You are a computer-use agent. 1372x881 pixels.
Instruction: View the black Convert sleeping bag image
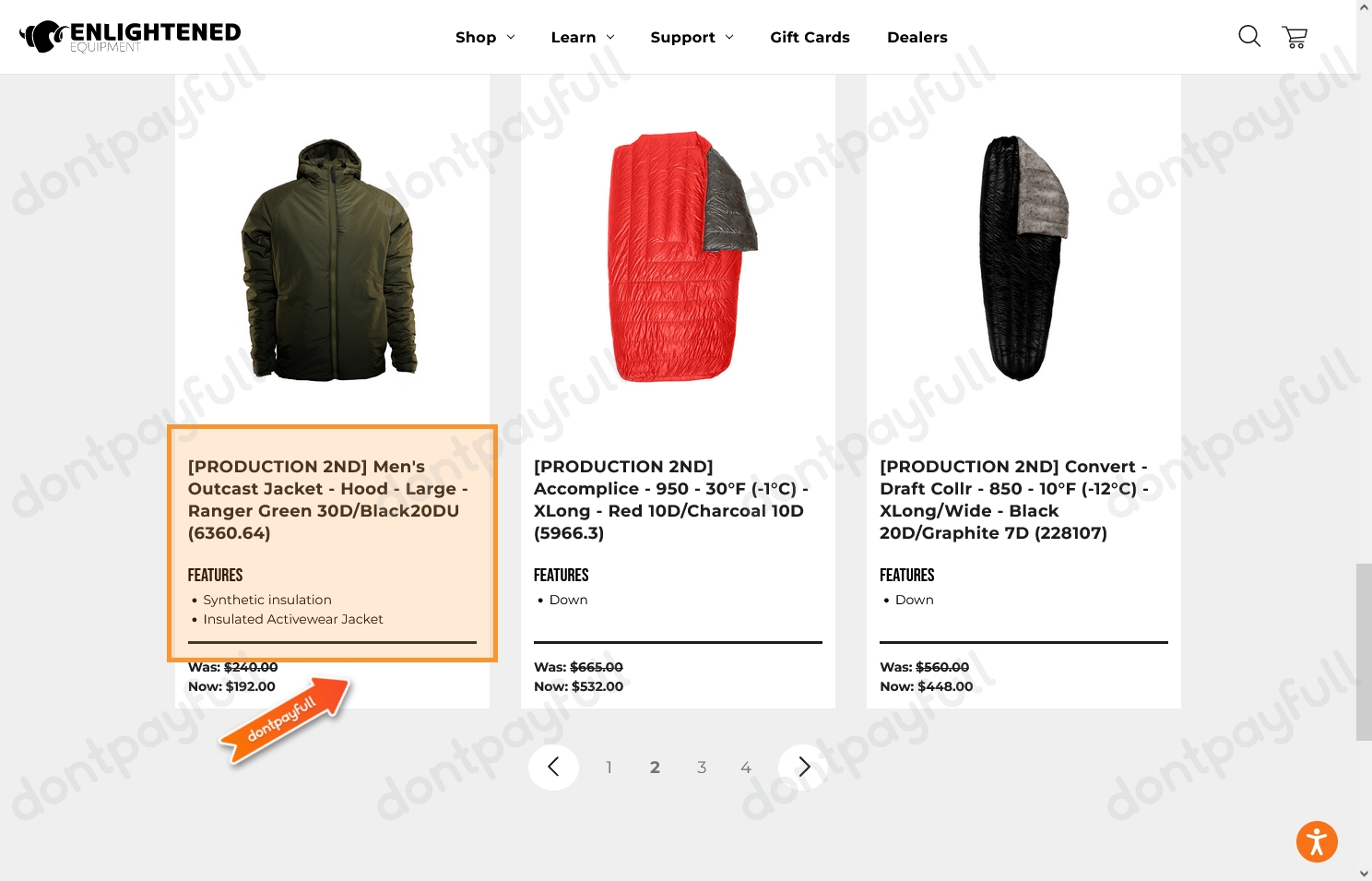pos(1023,258)
